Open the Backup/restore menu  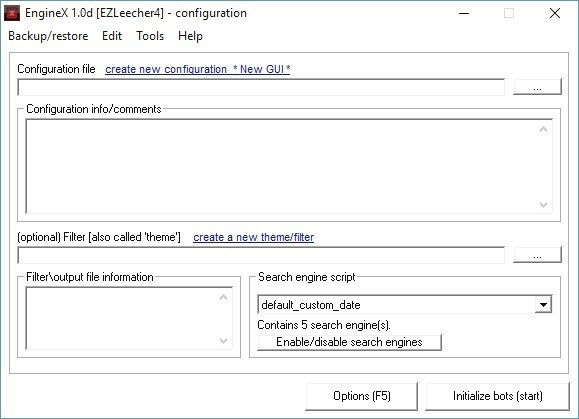(x=48, y=36)
